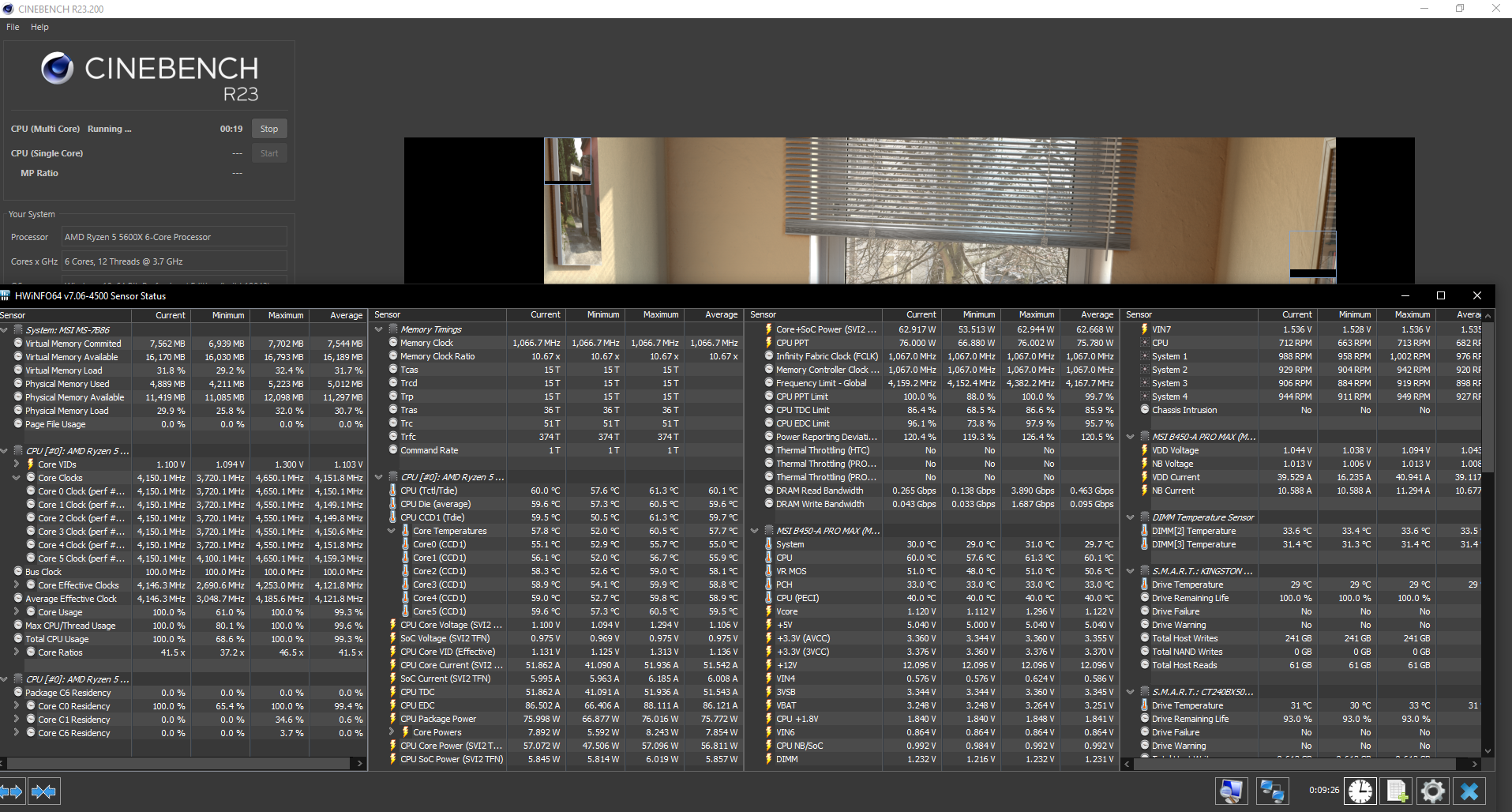Collapse the Memory Timings group
The height and width of the screenshot is (812, 1512).
coord(379,329)
